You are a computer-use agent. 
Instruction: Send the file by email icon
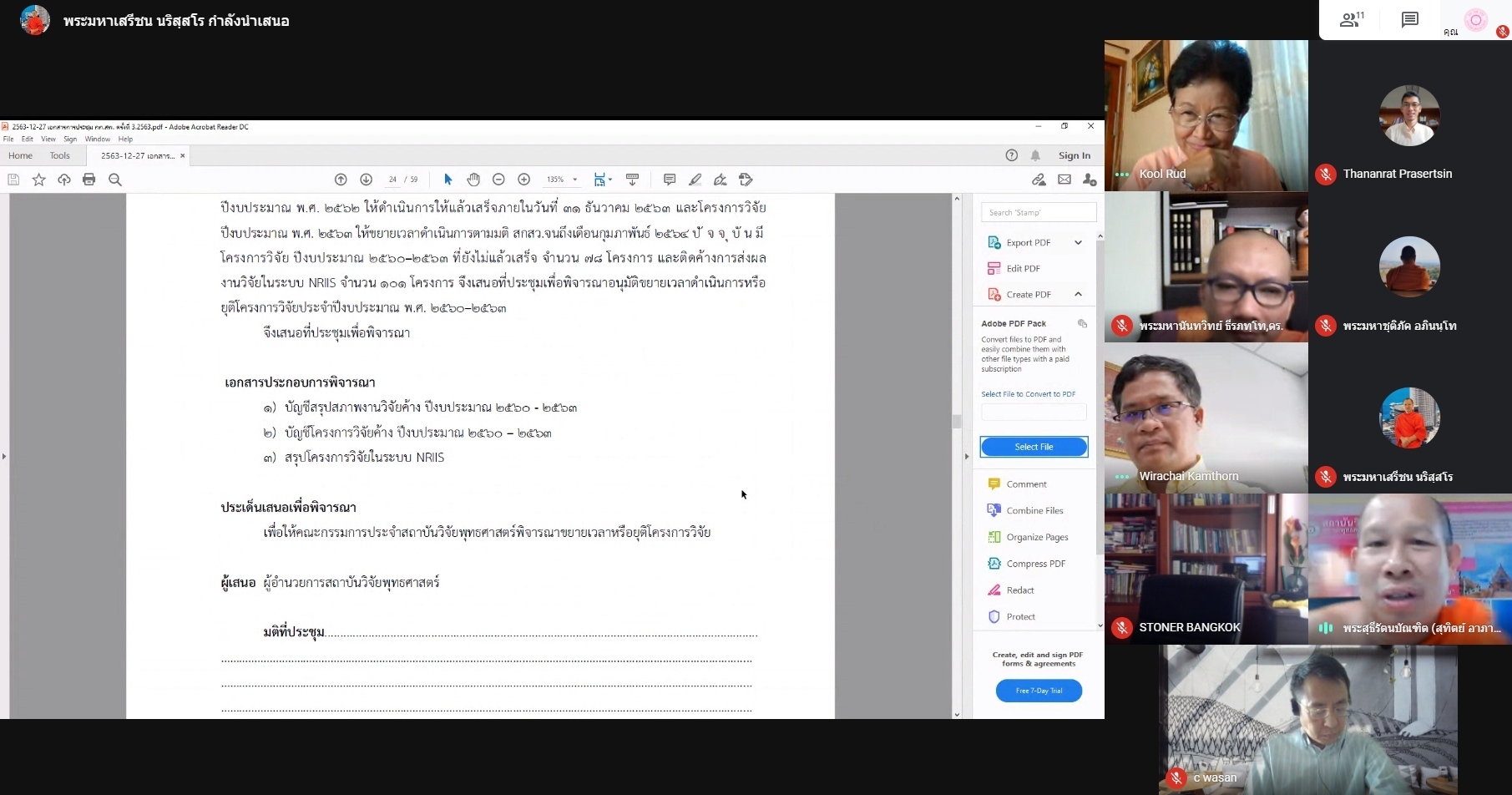coord(1064,180)
